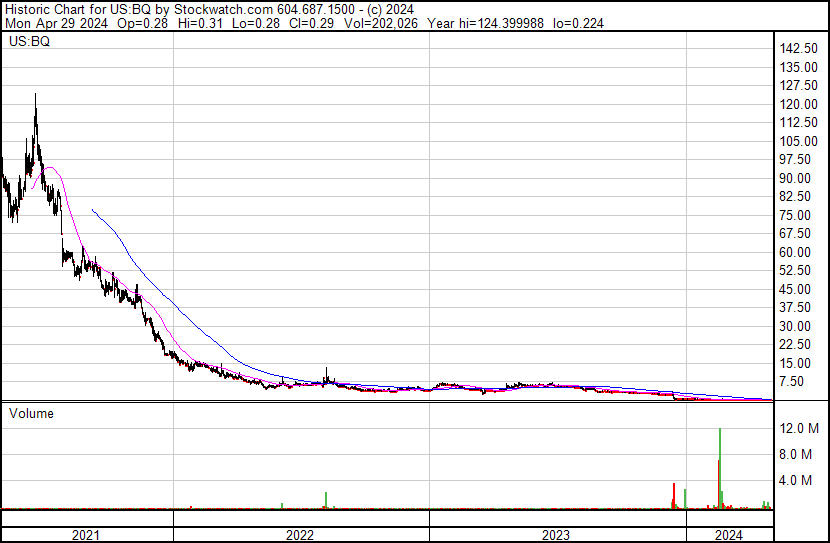This screenshot has width=830, height=543.
Task: Click the 4.0 M volume axis label
Action: 801,480
